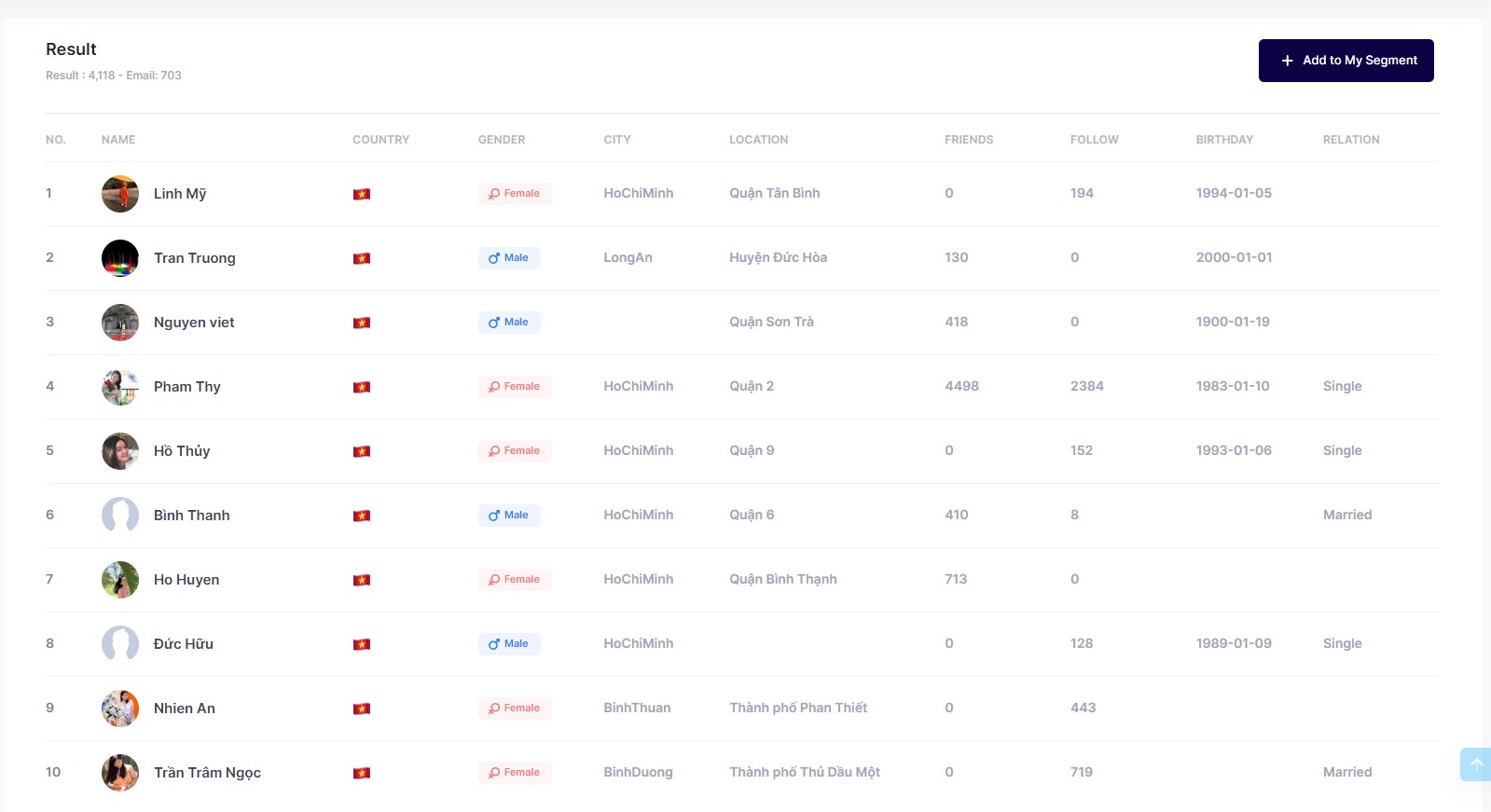Screen dimensions: 1491x812
Task: Click the Vietnam flag in Pham Thy's row
Action: click(x=362, y=387)
